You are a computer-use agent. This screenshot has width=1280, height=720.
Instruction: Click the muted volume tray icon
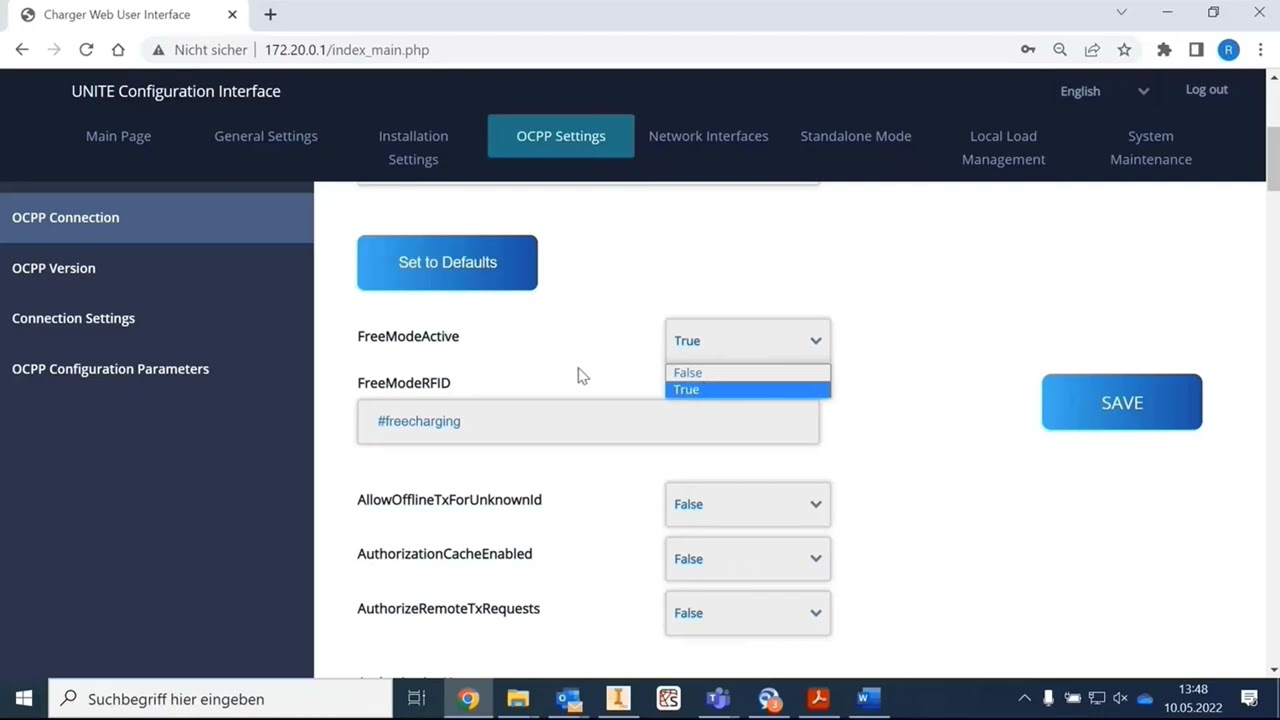click(1120, 699)
